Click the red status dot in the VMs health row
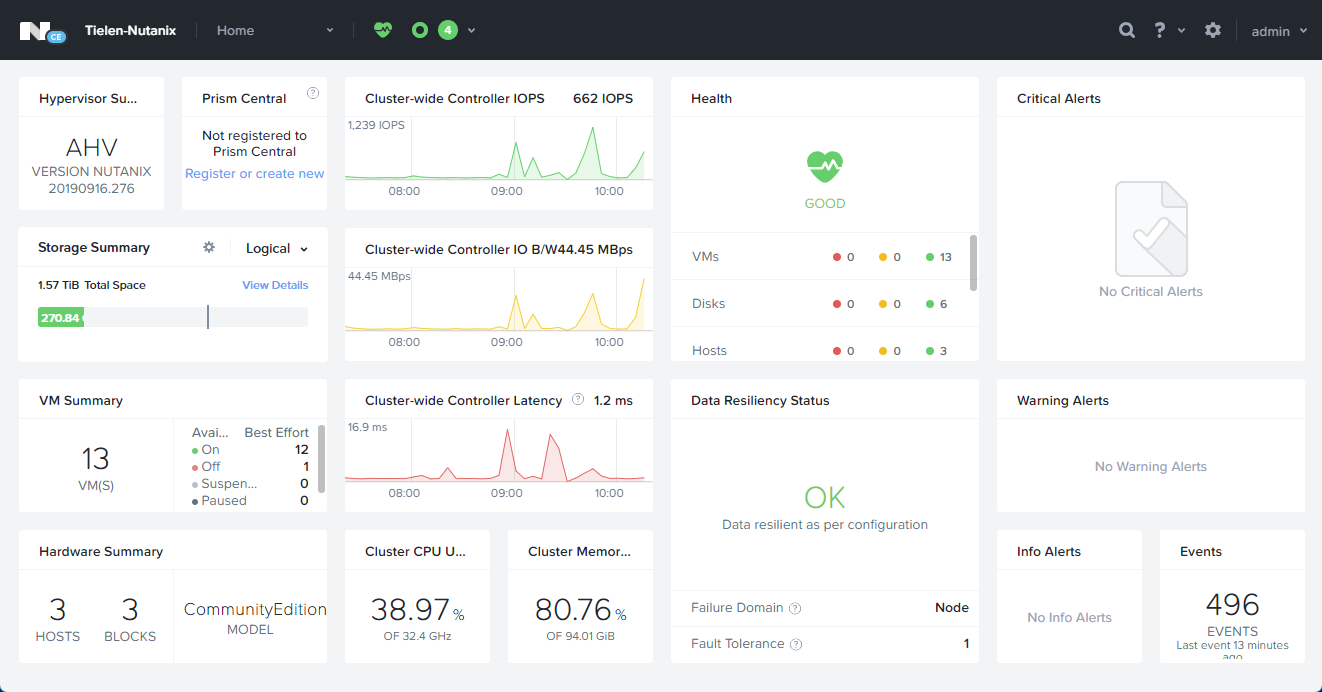This screenshot has height=692, width=1322. 837,257
